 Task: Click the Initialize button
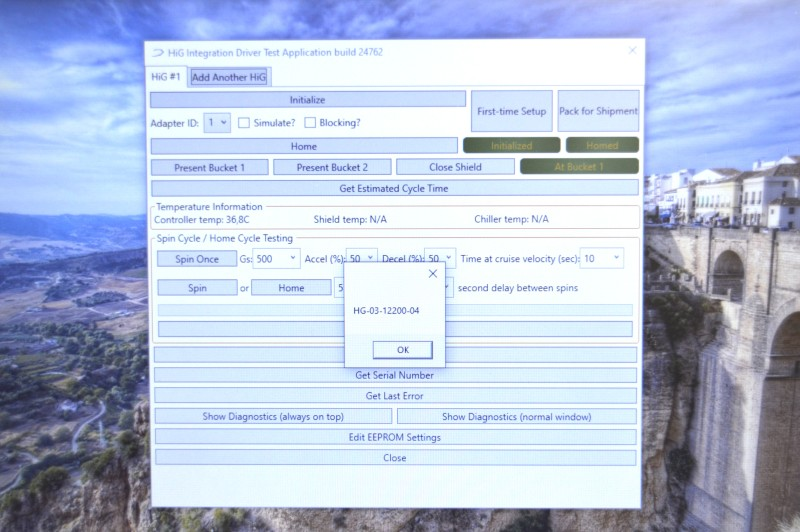308,100
